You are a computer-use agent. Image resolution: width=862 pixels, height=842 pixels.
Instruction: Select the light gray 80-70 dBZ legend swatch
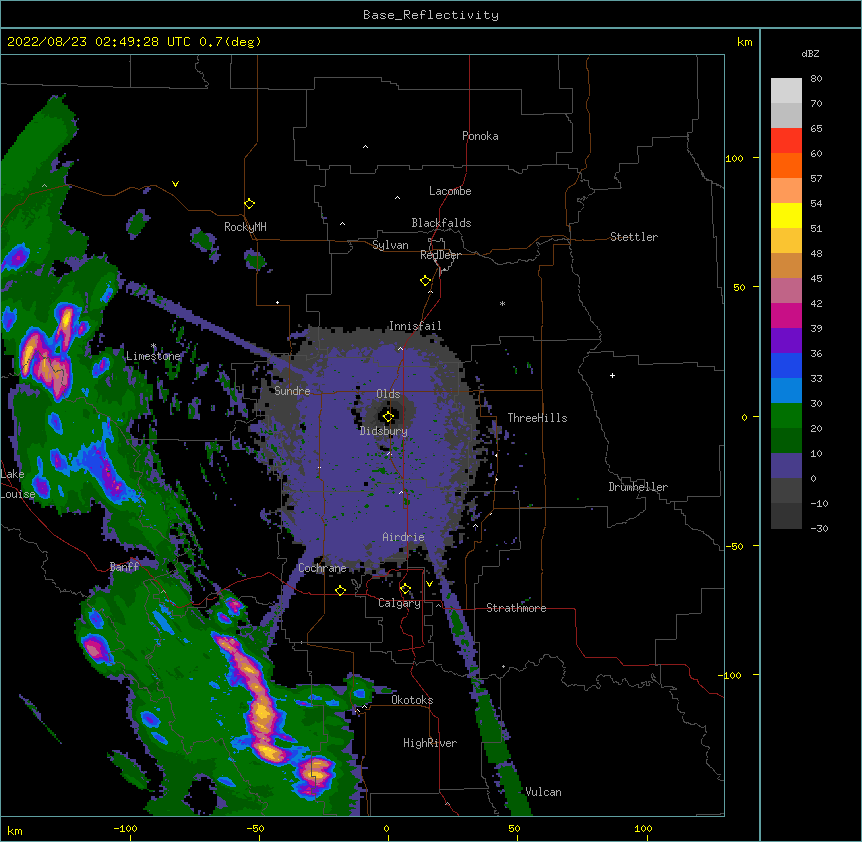(786, 91)
